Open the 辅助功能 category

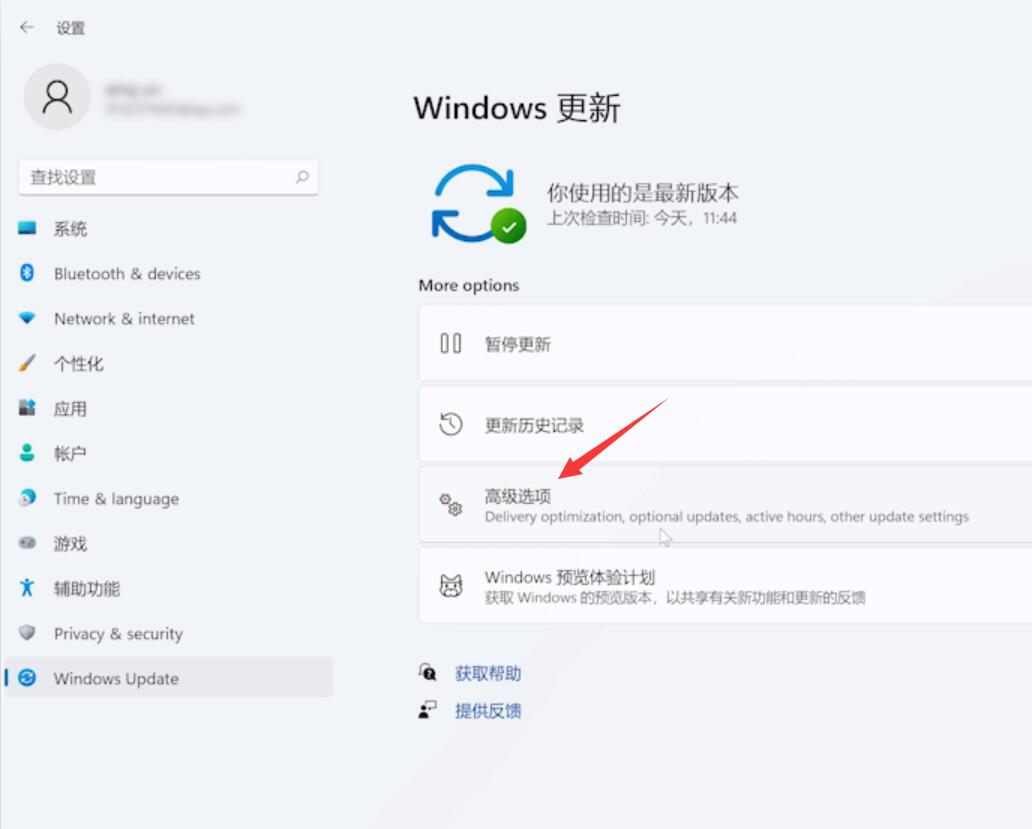click(x=168, y=588)
